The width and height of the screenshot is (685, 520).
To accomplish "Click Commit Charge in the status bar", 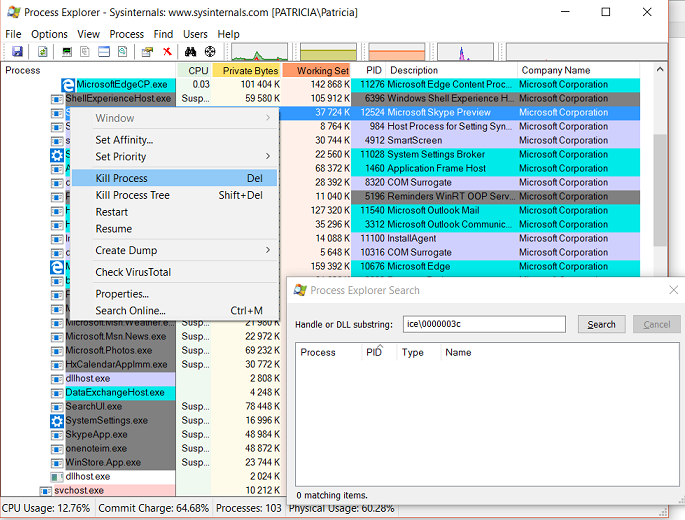I will click(153, 508).
